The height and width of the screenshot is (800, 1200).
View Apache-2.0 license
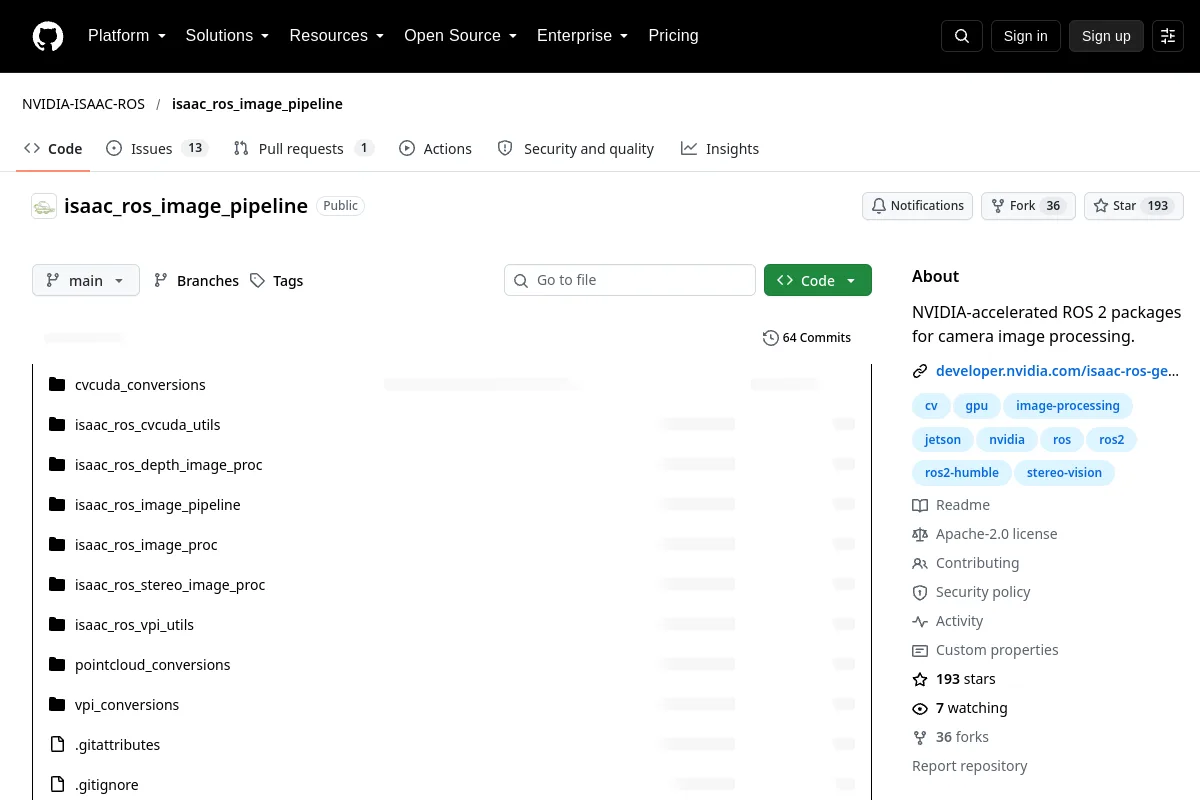click(985, 535)
